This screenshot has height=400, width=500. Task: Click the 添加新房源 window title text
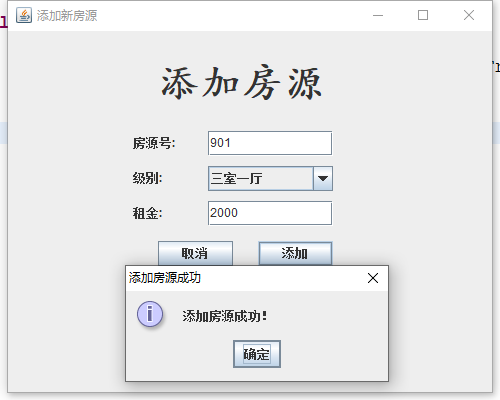67,16
